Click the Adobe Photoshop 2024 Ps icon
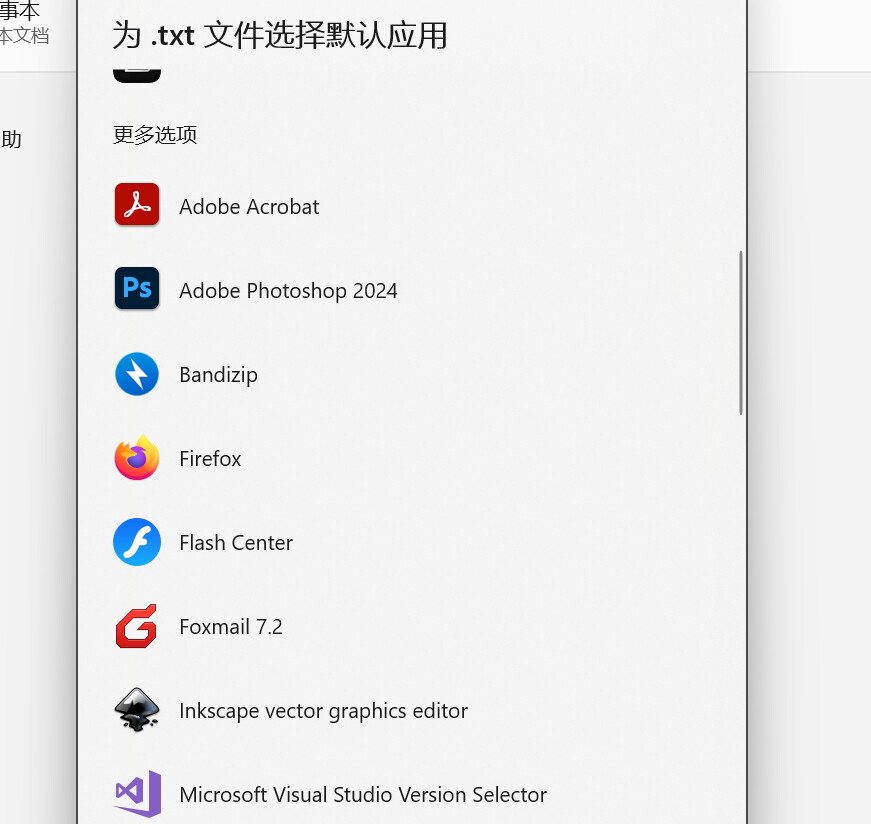Viewport: 871px width, 824px height. [137, 288]
